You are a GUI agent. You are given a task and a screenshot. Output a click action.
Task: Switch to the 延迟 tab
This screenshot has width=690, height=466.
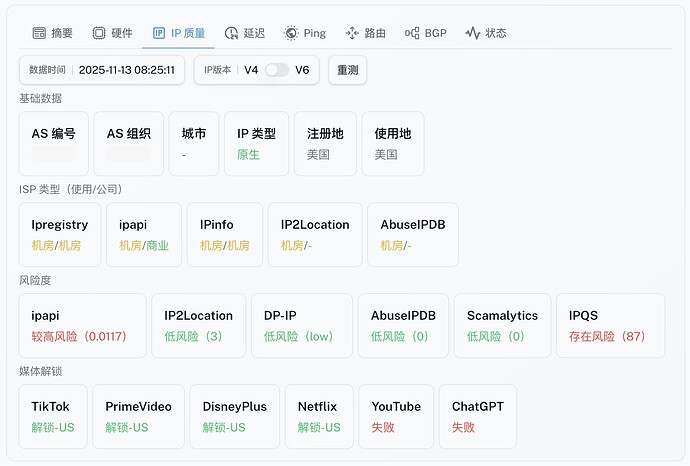click(x=245, y=33)
